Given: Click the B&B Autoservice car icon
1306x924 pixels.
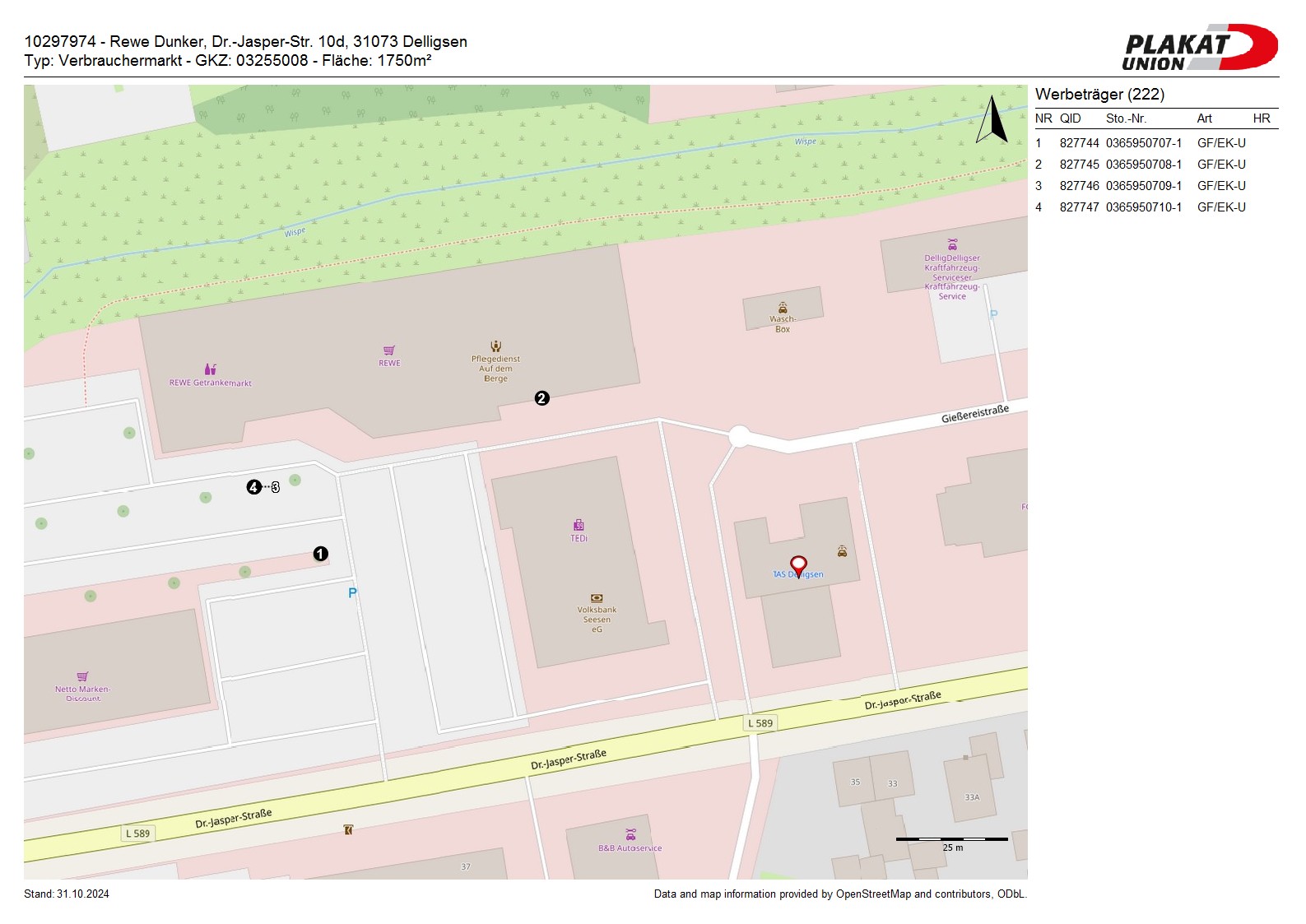Looking at the screenshot, I should click(630, 835).
